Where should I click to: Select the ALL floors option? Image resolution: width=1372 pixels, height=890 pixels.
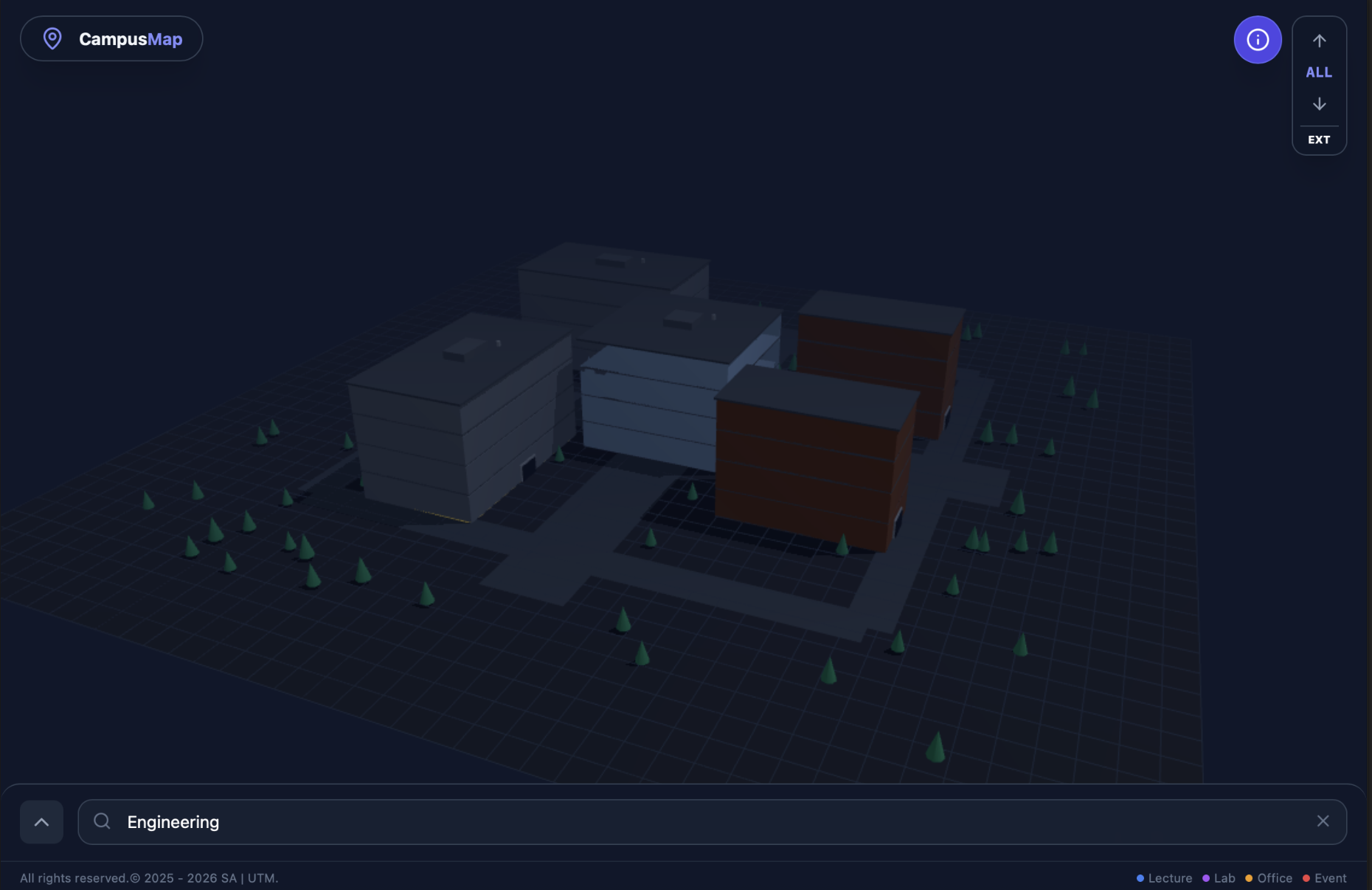1319,72
